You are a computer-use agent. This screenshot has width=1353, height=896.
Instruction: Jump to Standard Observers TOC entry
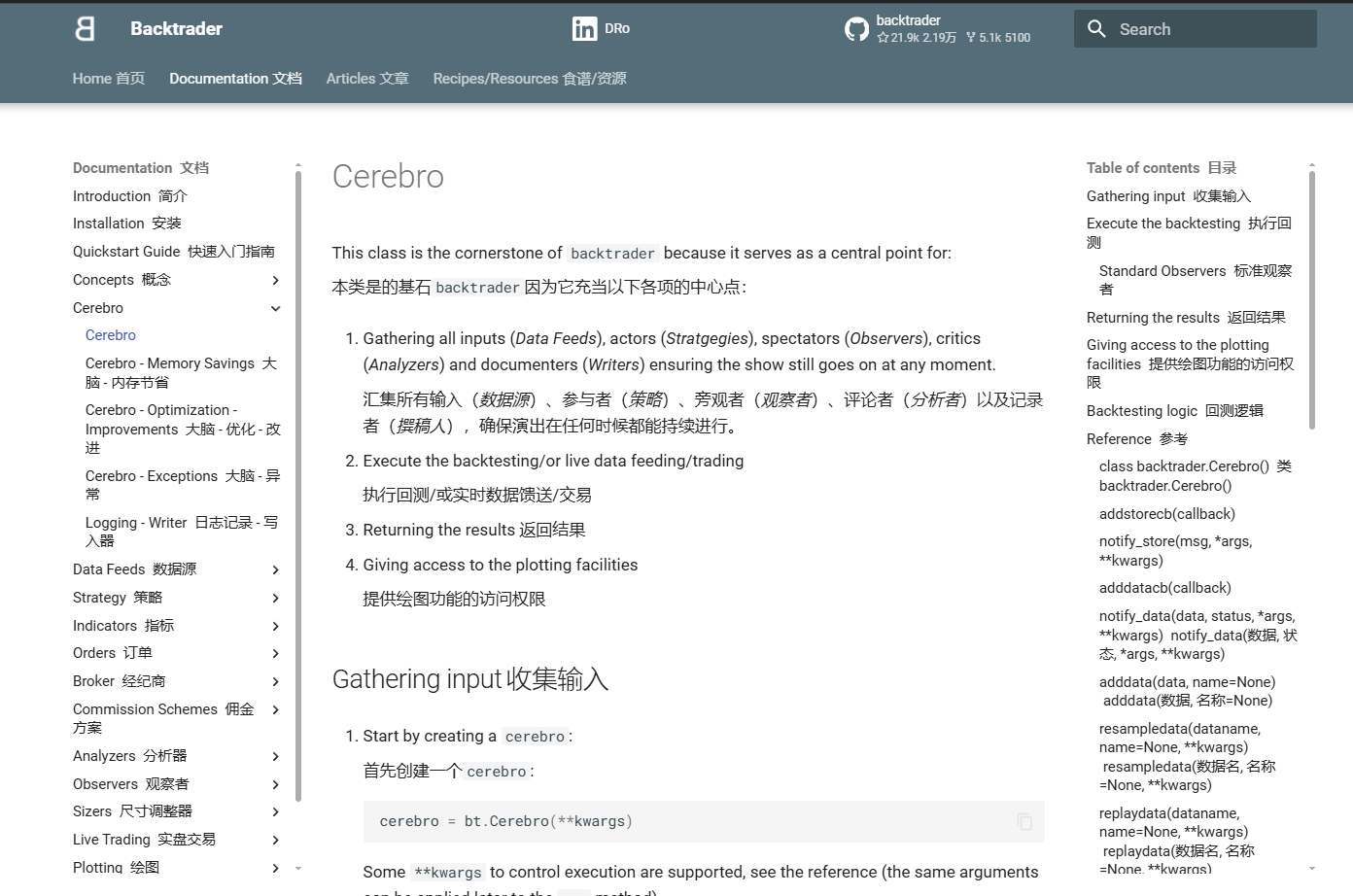click(1196, 280)
